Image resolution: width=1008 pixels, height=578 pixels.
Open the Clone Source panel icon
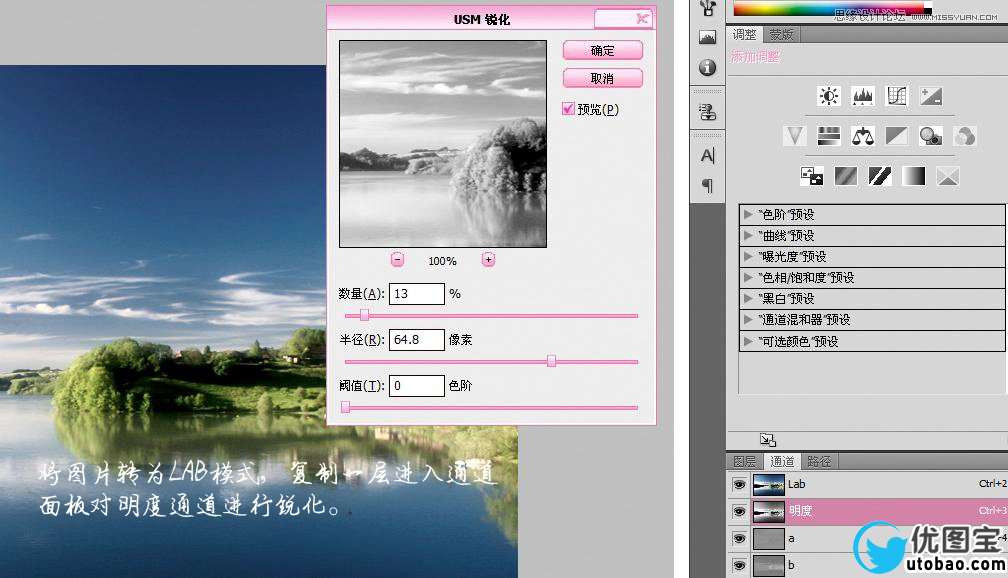(x=708, y=113)
